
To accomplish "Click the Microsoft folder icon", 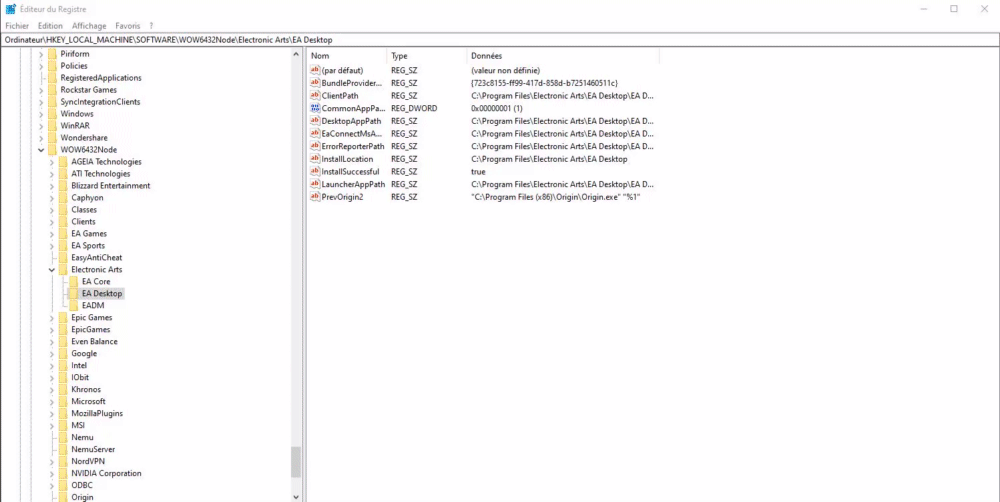I will (62, 401).
